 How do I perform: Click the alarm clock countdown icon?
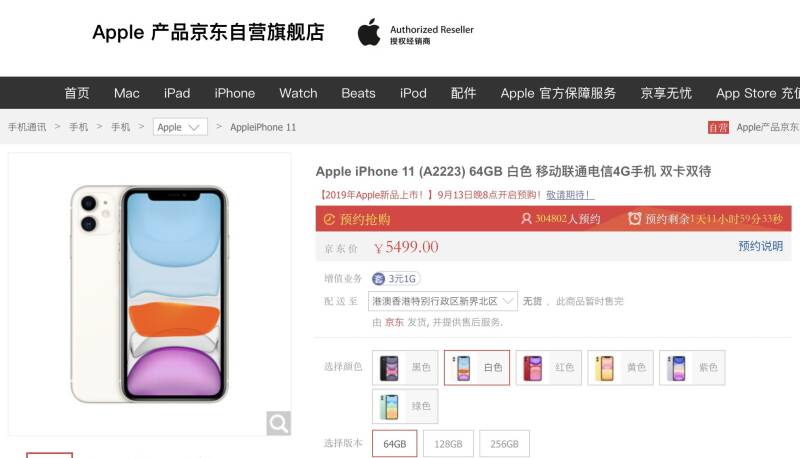[634, 219]
